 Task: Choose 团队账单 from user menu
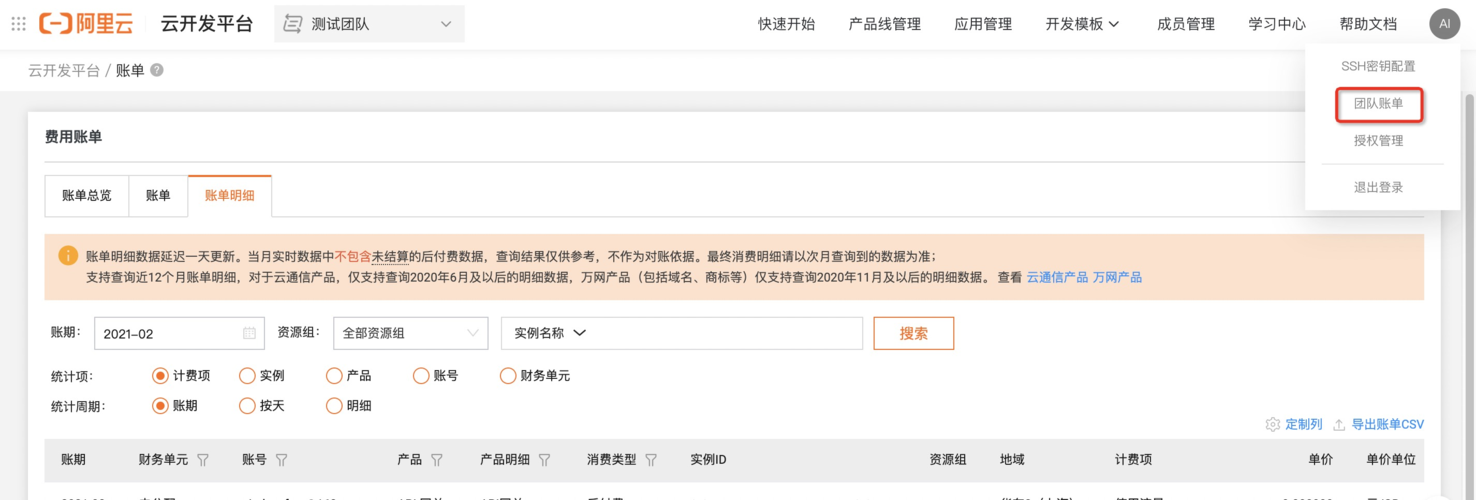point(1378,104)
